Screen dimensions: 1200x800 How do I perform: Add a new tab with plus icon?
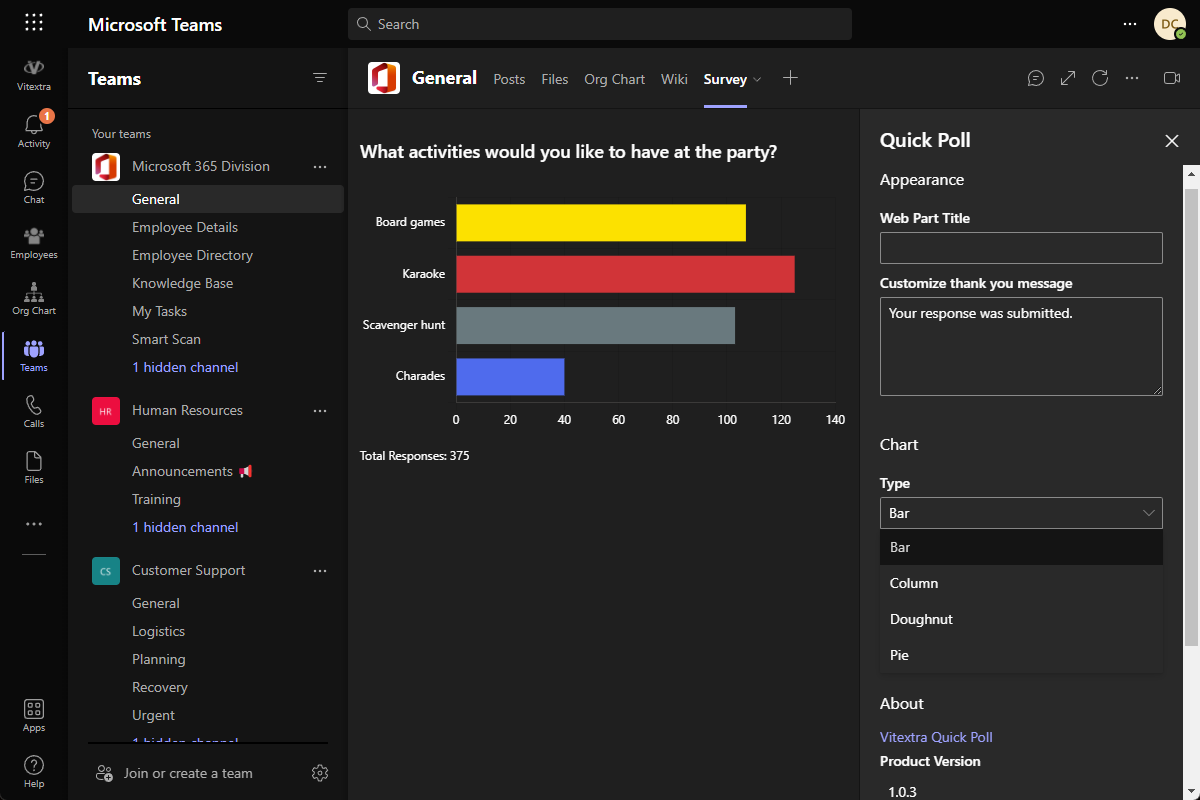(790, 78)
